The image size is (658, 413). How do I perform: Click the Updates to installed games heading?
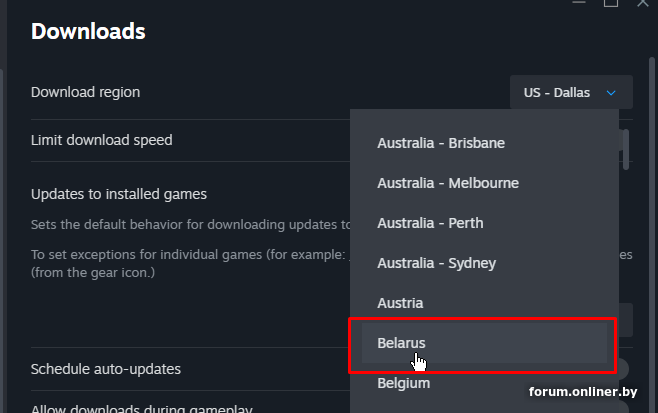tap(118, 194)
